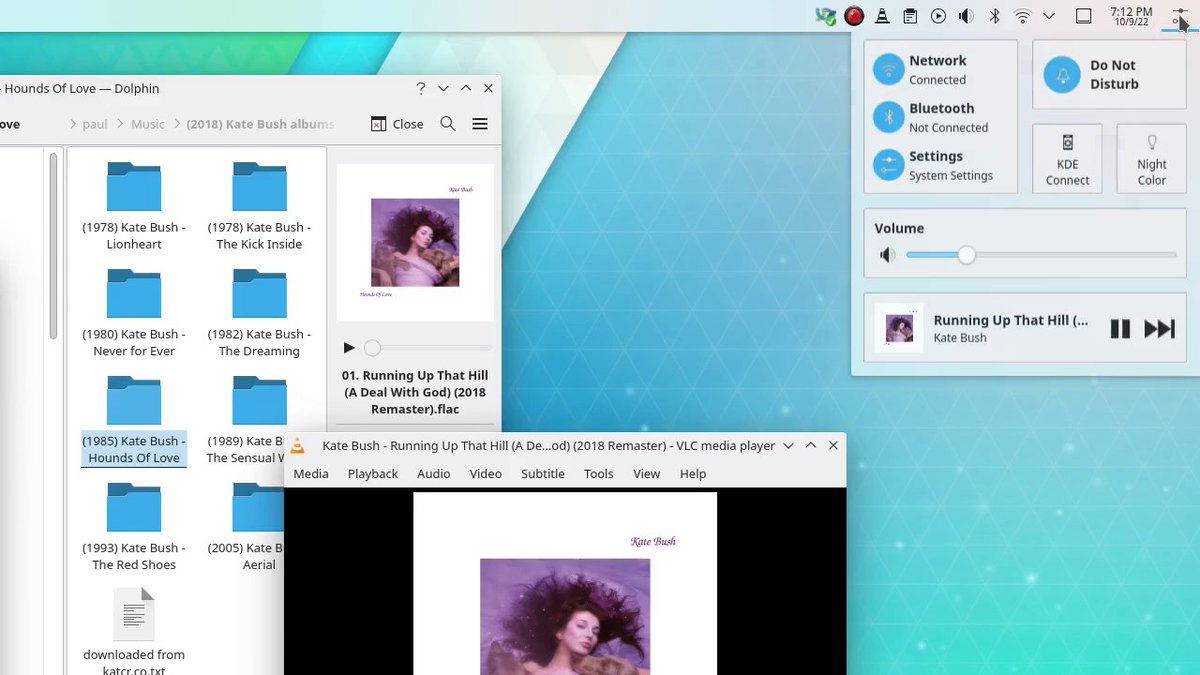Open VLC Video menu
The image size is (1200, 675).
click(x=486, y=473)
